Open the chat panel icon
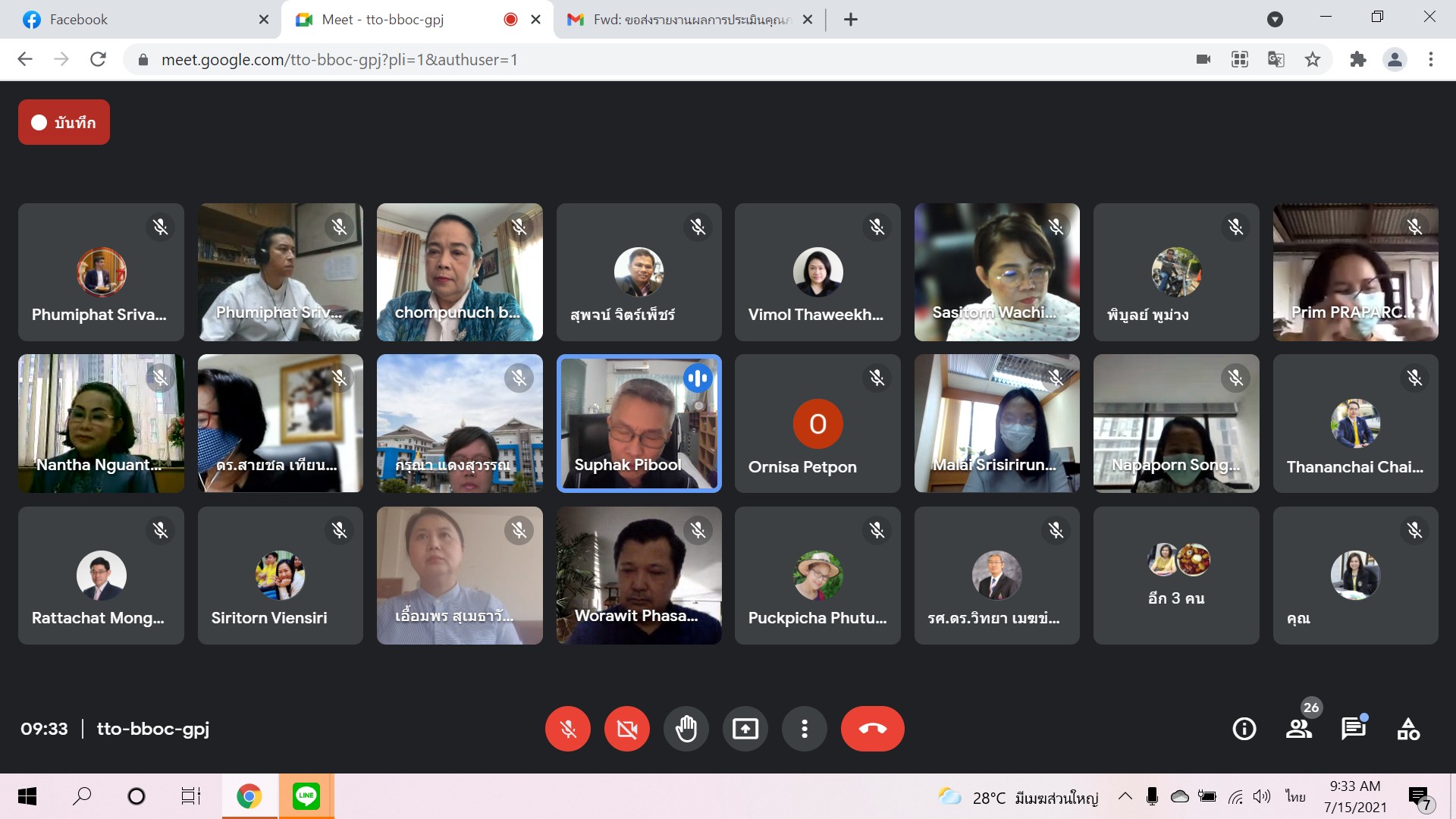This screenshot has width=1456, height=819. [1353, 729]
